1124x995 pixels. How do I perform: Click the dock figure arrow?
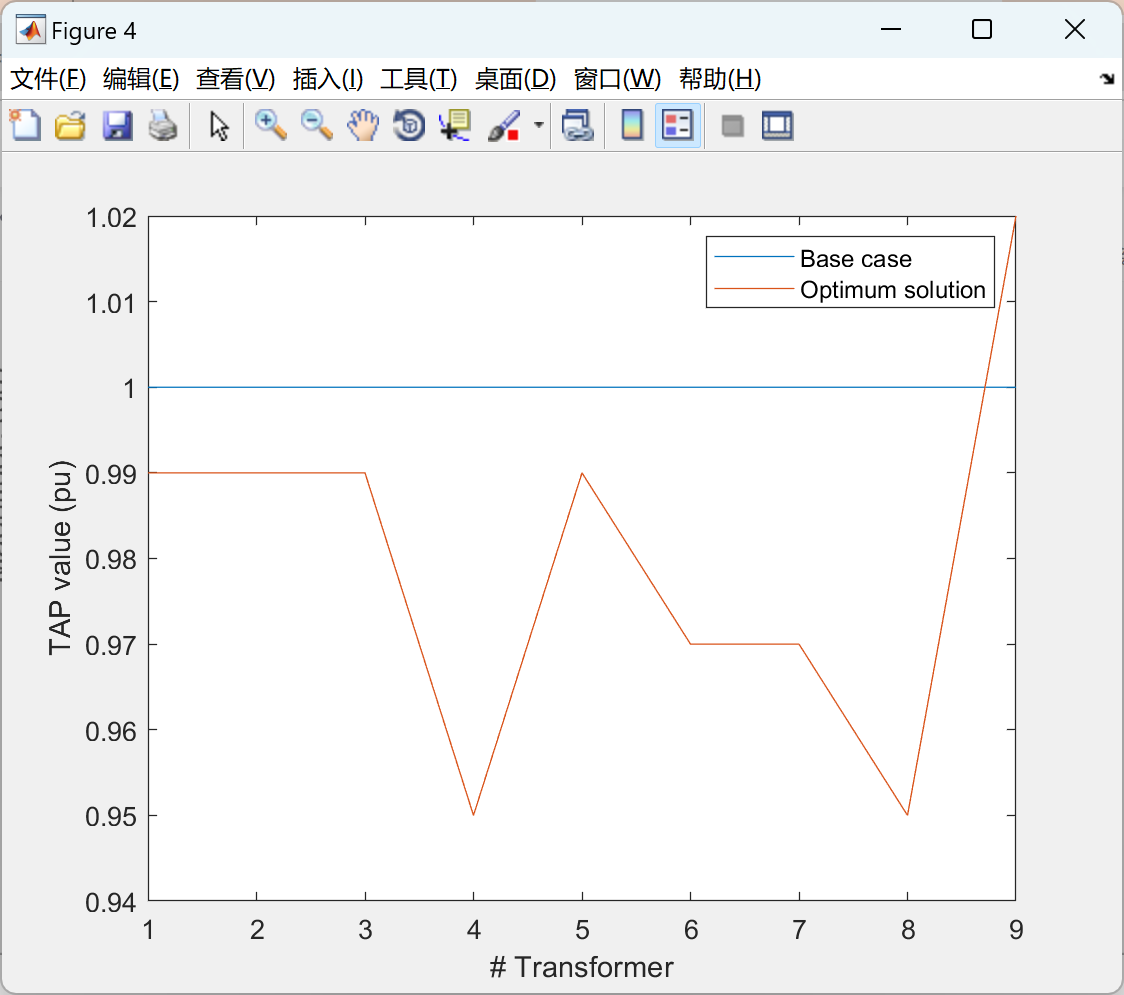click(x=1107, y=79)
